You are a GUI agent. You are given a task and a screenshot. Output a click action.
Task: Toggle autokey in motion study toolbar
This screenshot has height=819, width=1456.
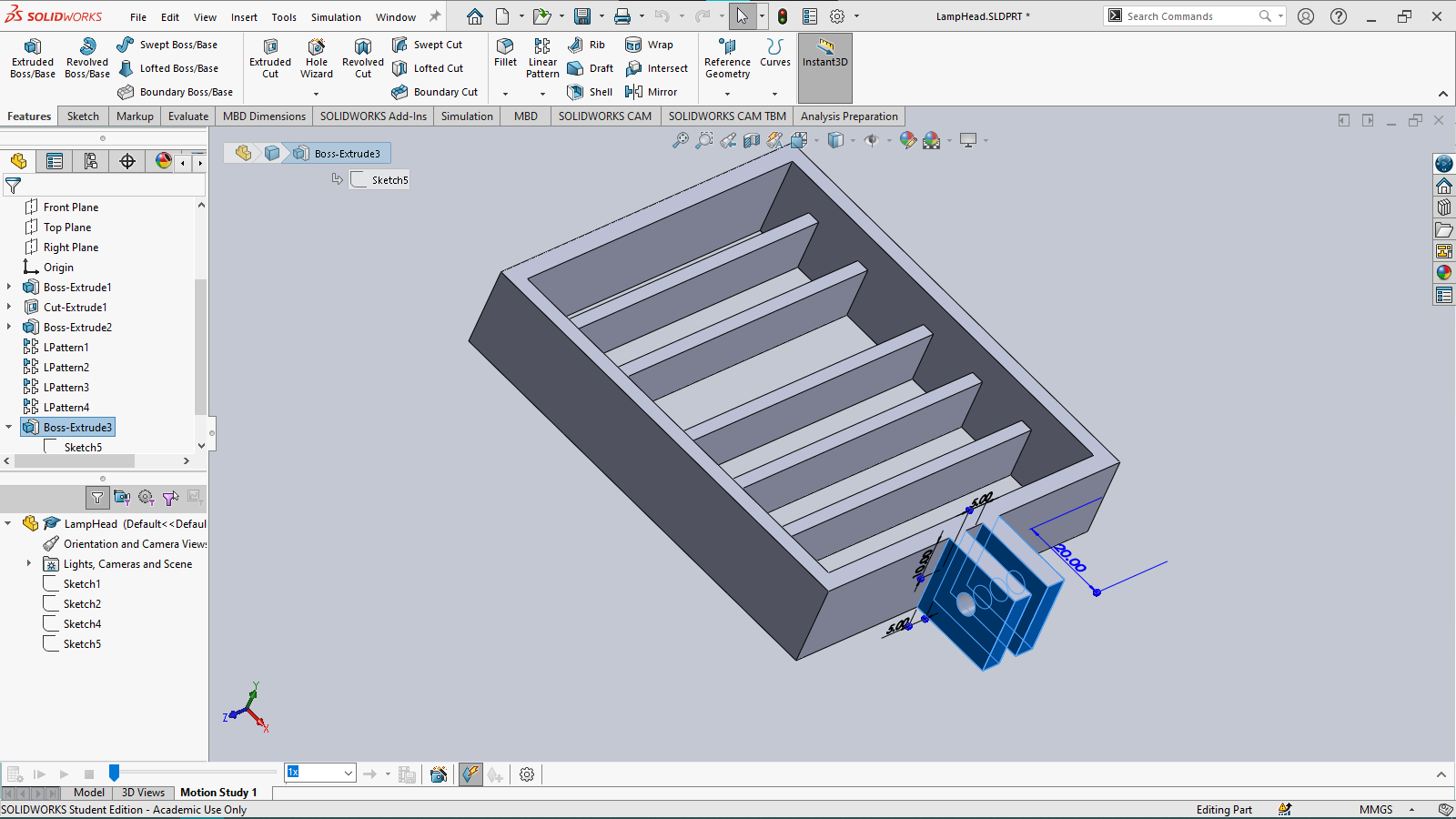coord(470,774)
